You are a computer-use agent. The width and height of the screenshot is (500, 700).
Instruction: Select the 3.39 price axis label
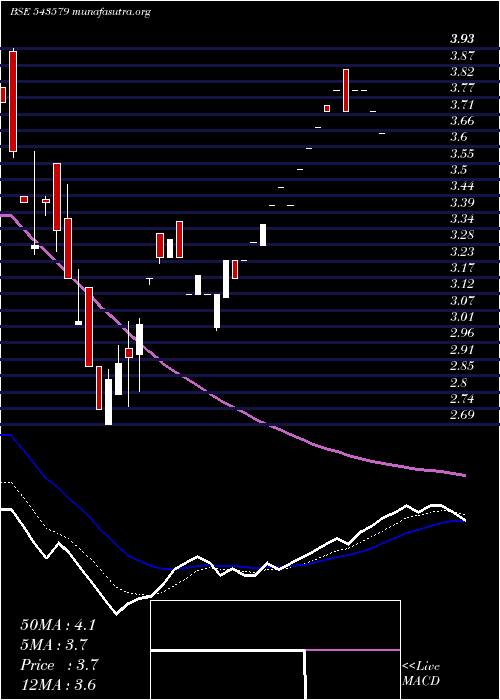[462, 203]
